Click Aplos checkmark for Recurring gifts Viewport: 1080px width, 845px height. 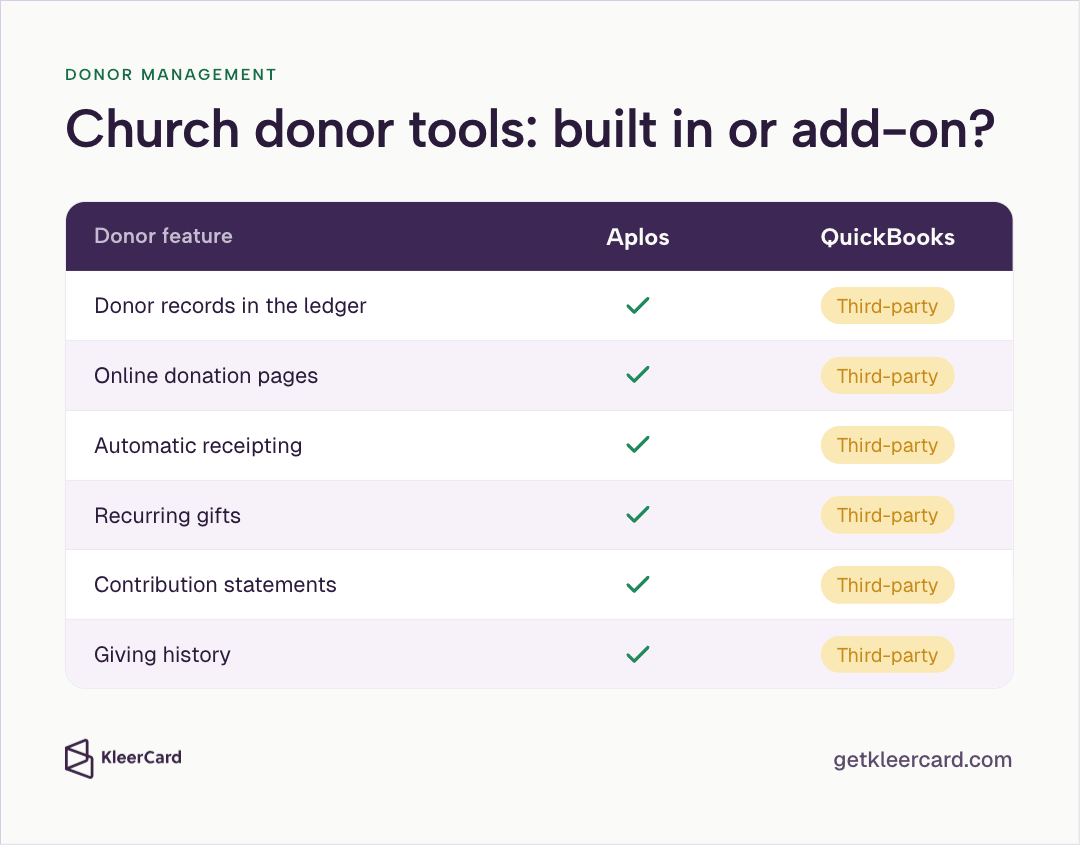click(x=638, y=514)
